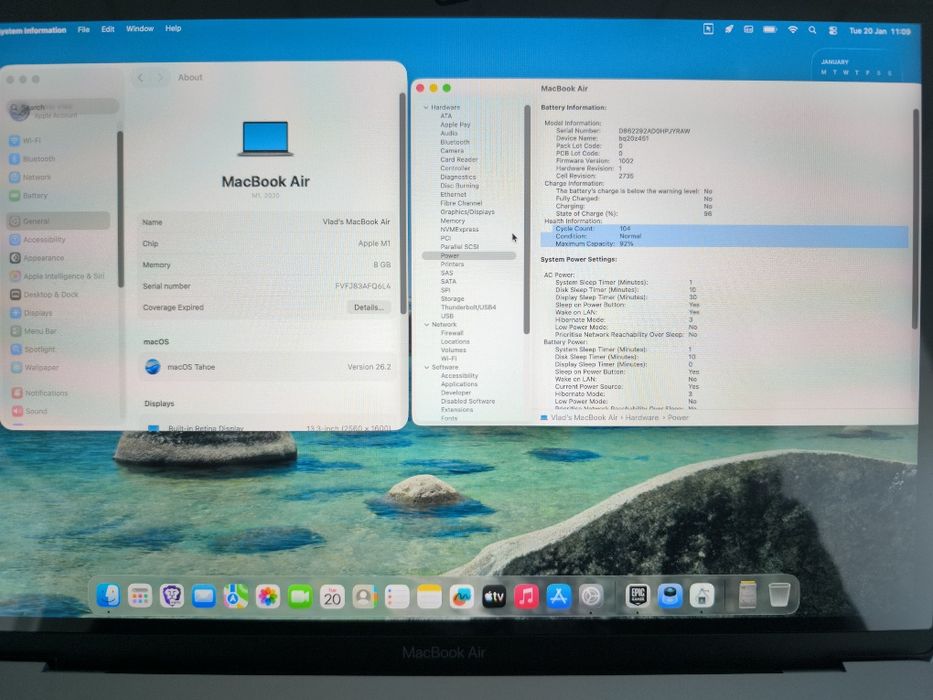Open the Launchpad apps grid in dock
This screenshot has width=933, height=700.
point(140,596)
